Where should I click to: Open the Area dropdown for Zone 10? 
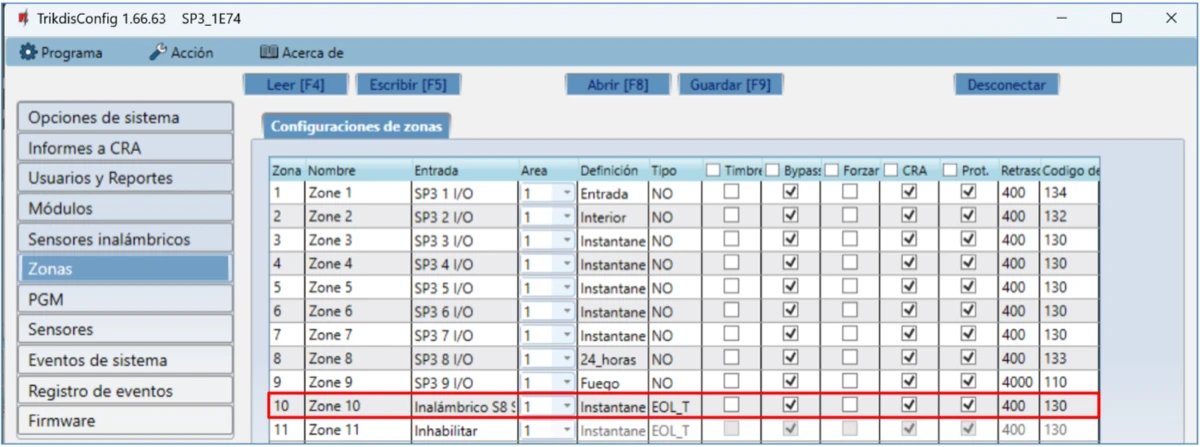(x=566, y=407)
